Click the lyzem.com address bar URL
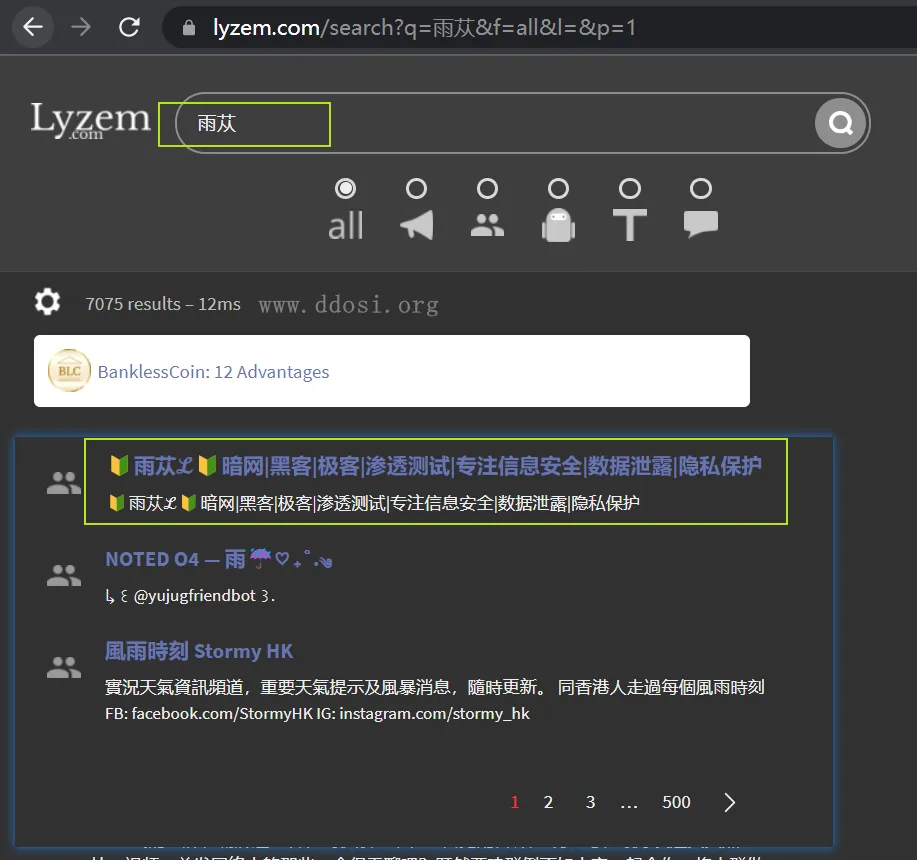The height and width of the screenshot is (860, 917). [424, 27]
